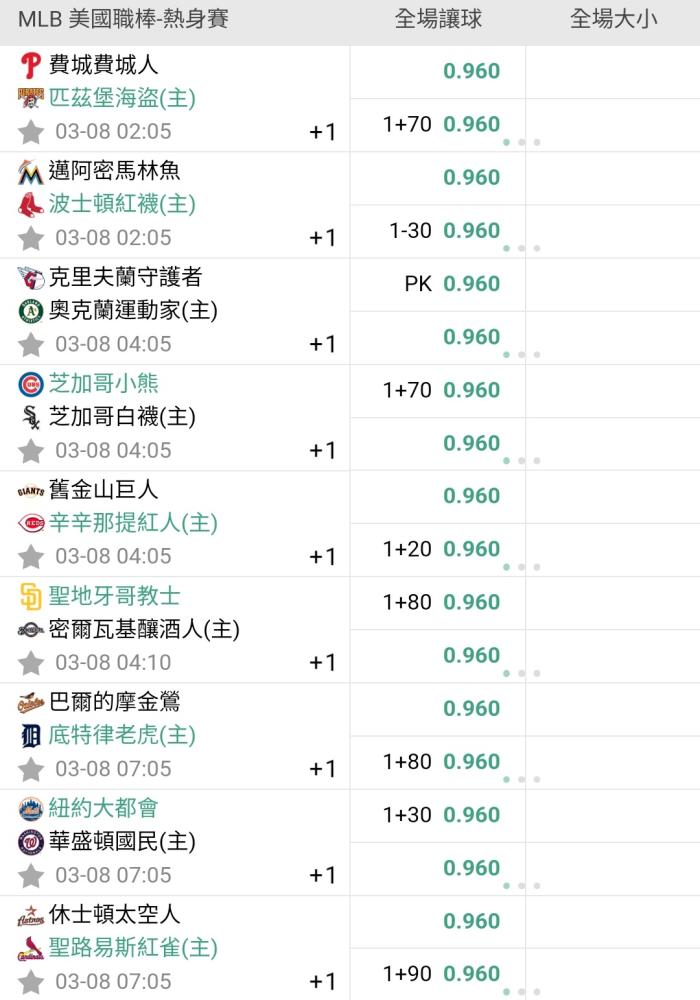Click the Detroit Tigers team logo
The image size is (700, 1000).
(30, 736)
